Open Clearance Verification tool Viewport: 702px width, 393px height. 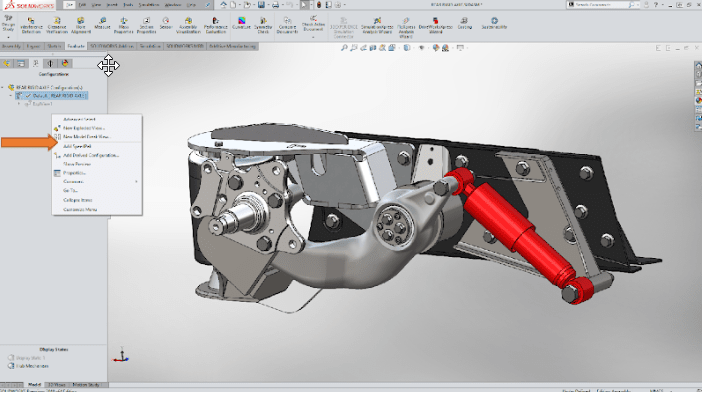click(x=57, y=25)
